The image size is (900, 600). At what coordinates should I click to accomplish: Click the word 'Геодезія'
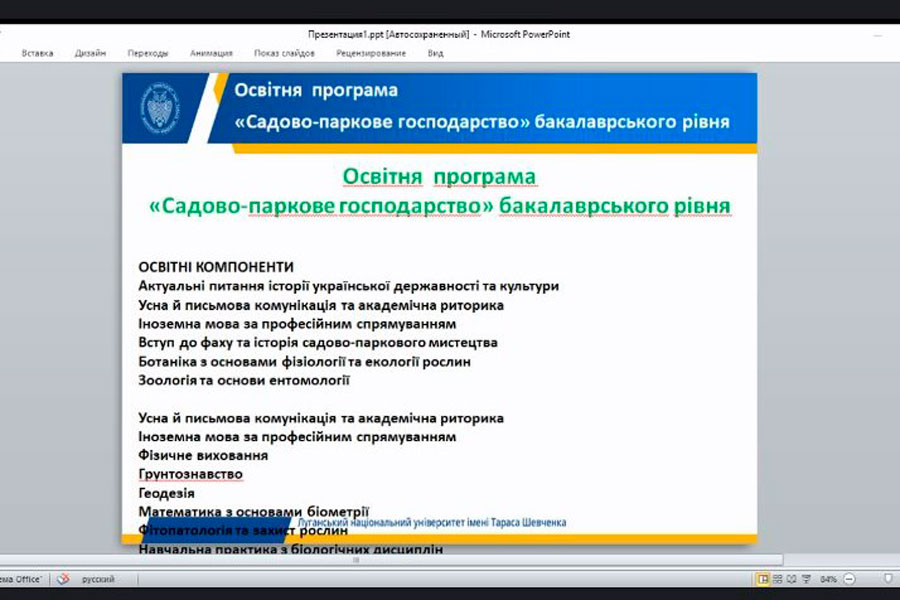pos(166,493)
